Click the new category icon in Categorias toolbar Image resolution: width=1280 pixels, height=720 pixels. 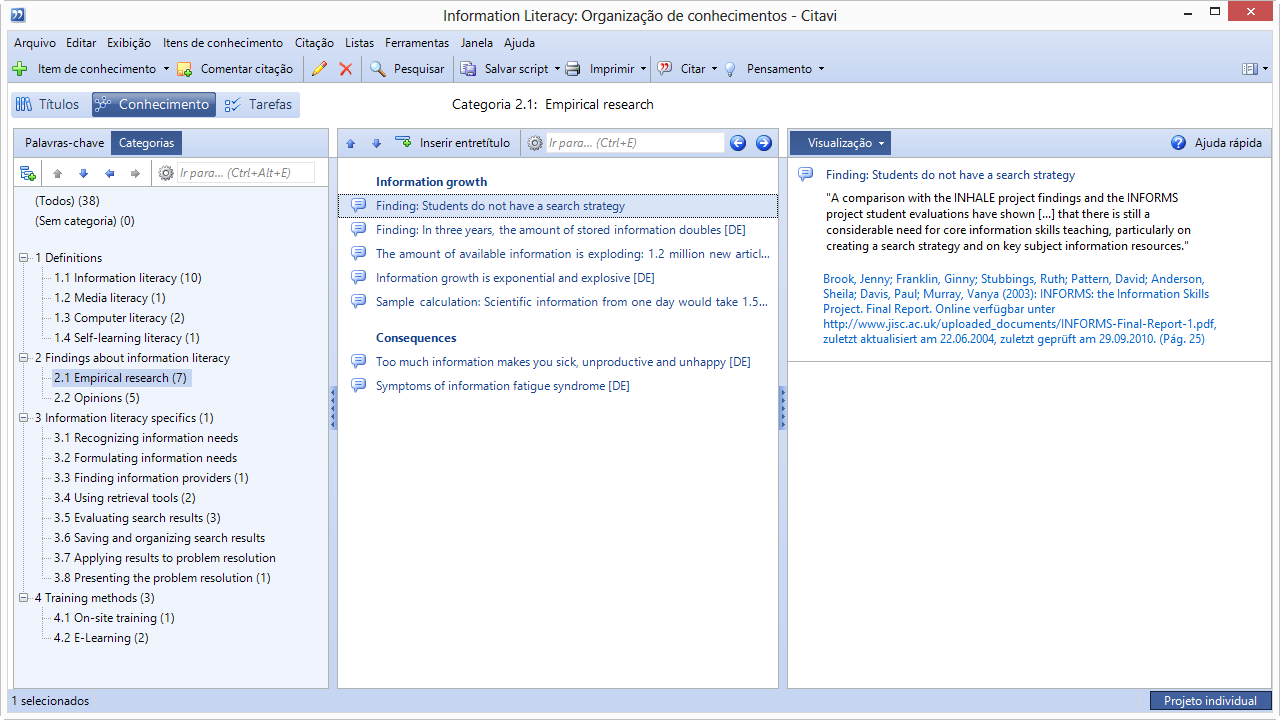coord(28,173)
